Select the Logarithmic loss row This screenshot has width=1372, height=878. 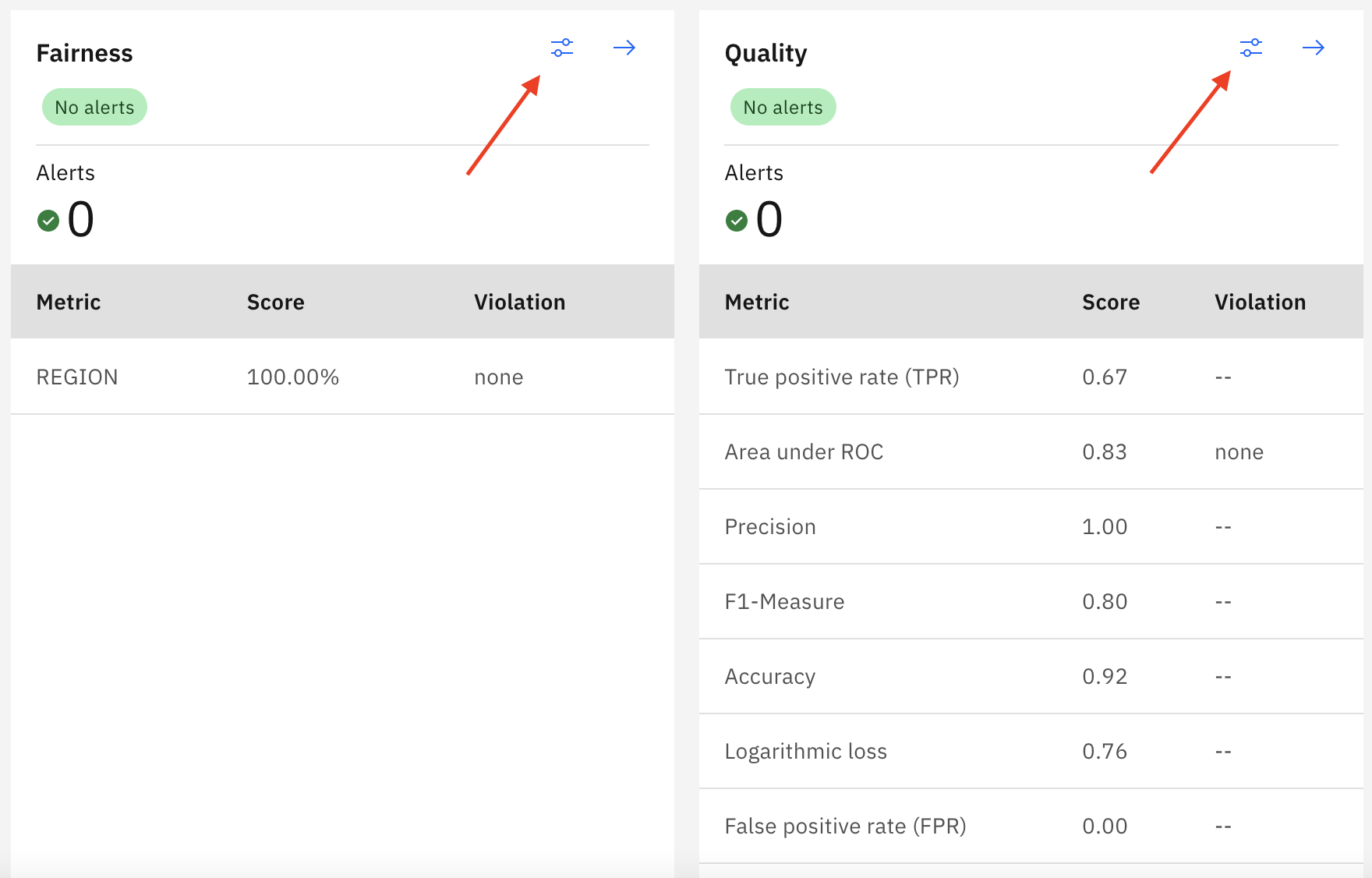coord(1031,751)
